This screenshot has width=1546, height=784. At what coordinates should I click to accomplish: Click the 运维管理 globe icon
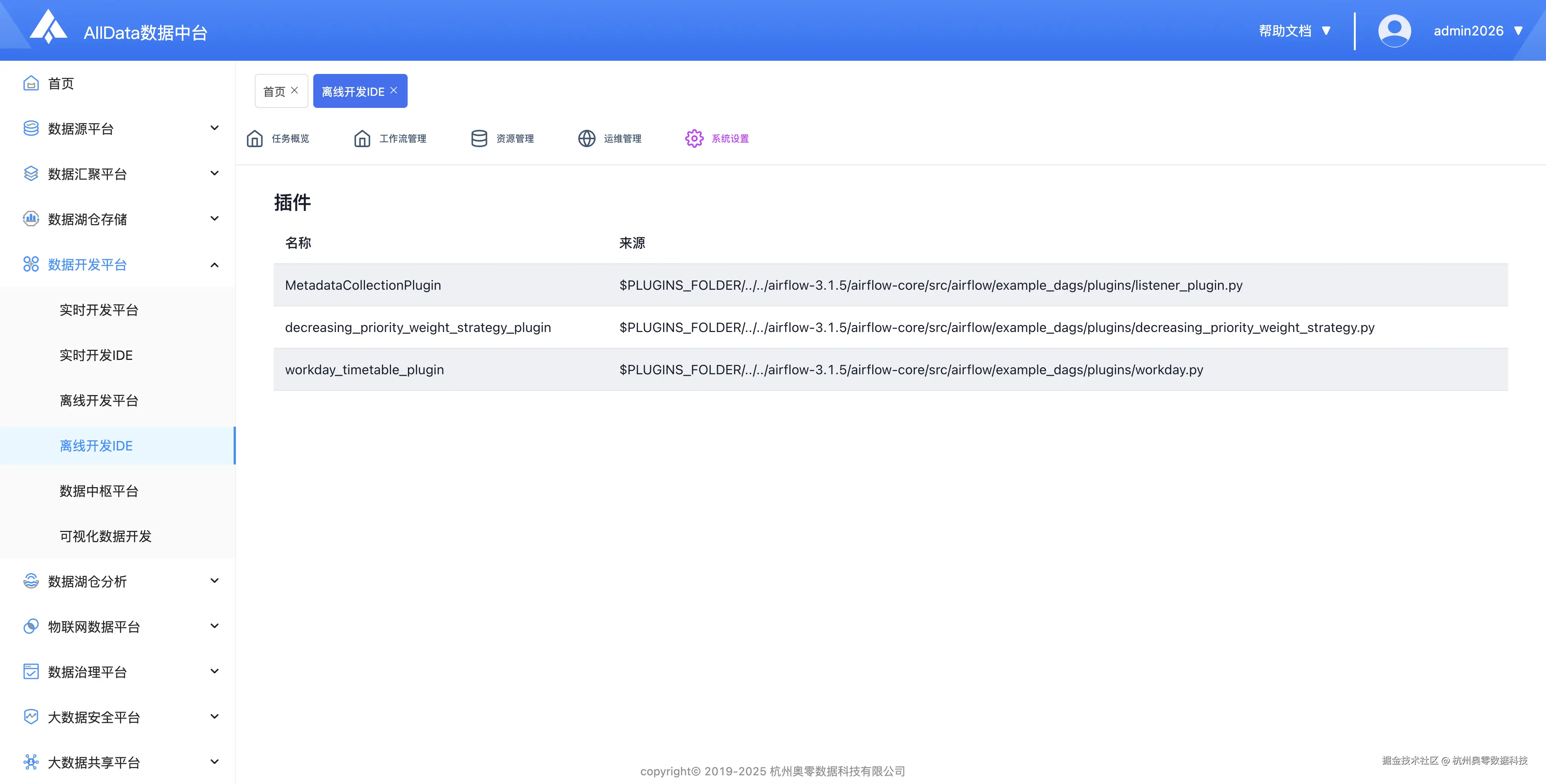pyautogui.click(x=586, y=138)
